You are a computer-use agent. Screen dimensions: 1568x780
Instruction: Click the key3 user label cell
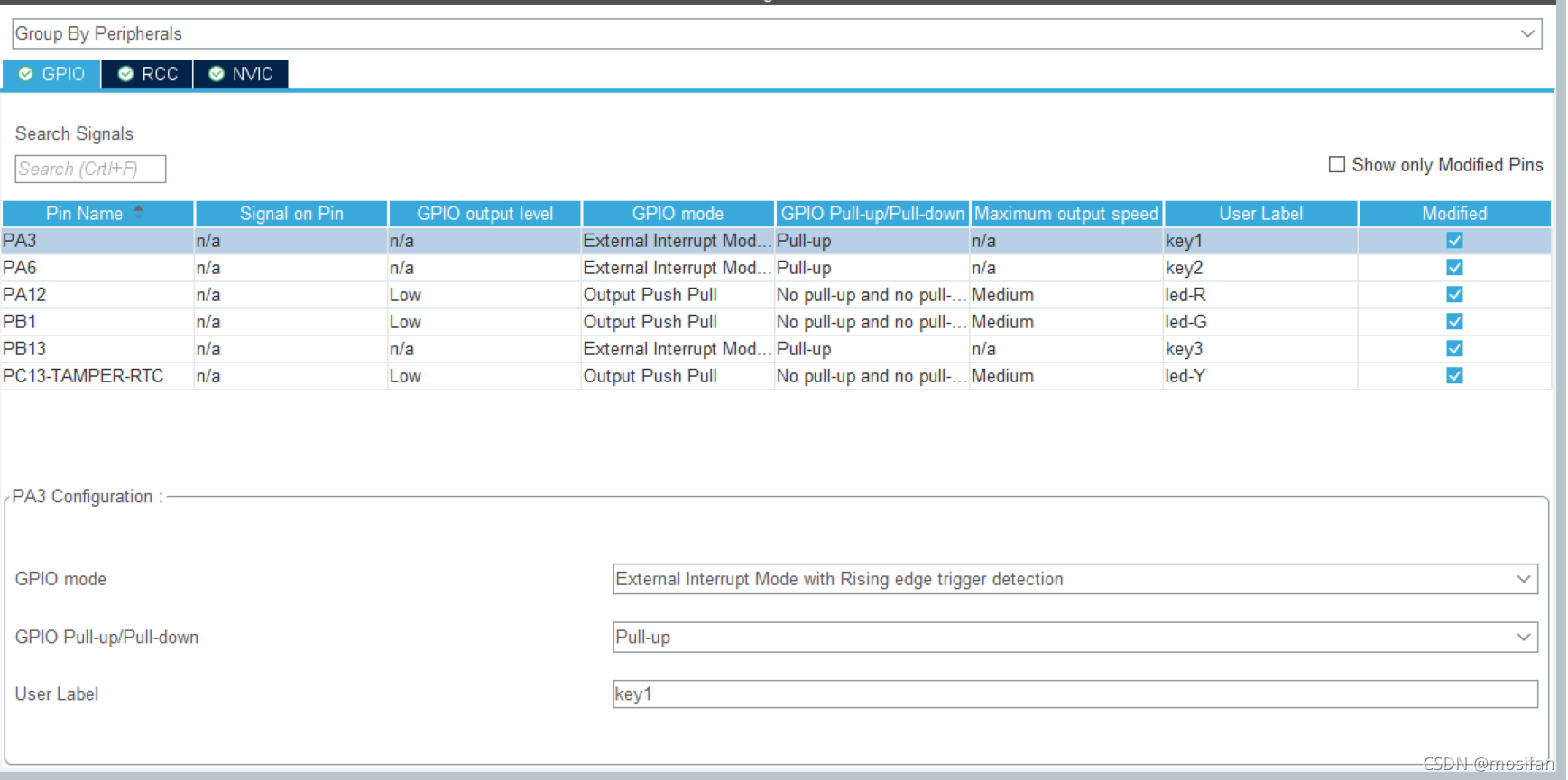(x=1260, y=349)
